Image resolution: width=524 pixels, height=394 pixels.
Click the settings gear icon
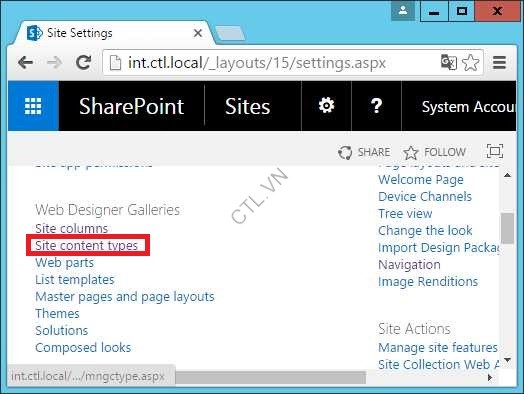326,106
